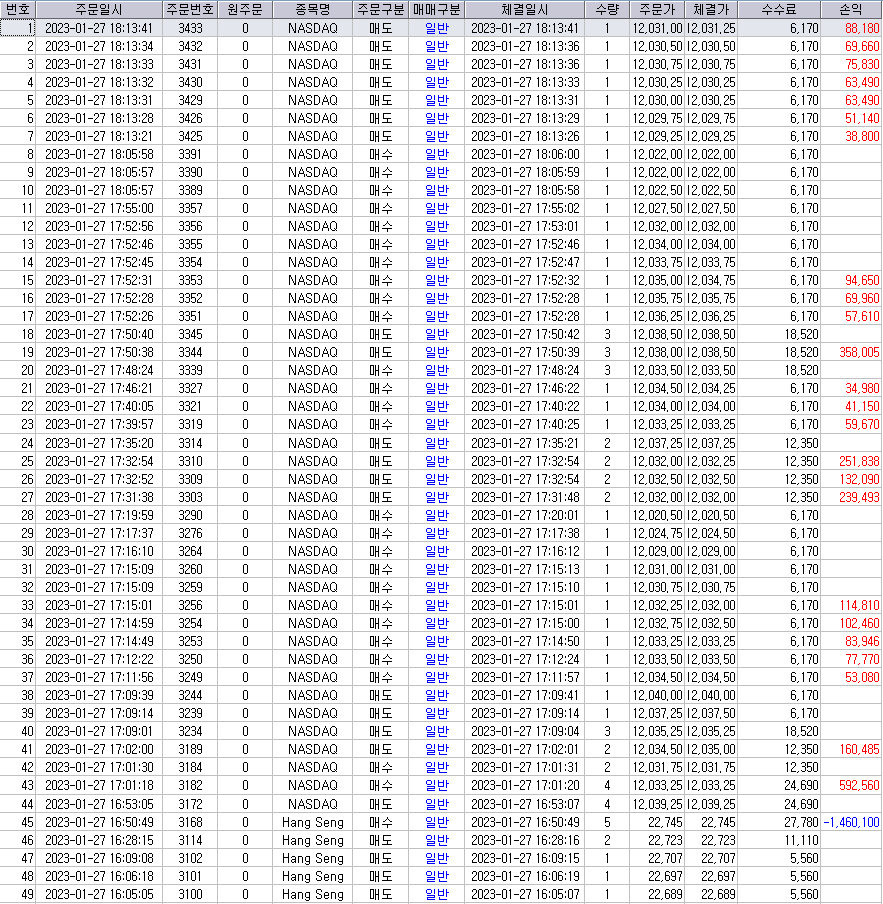Click profit value 592,560
The height and width of the screenshot is (904, 883).
(859, 785)
